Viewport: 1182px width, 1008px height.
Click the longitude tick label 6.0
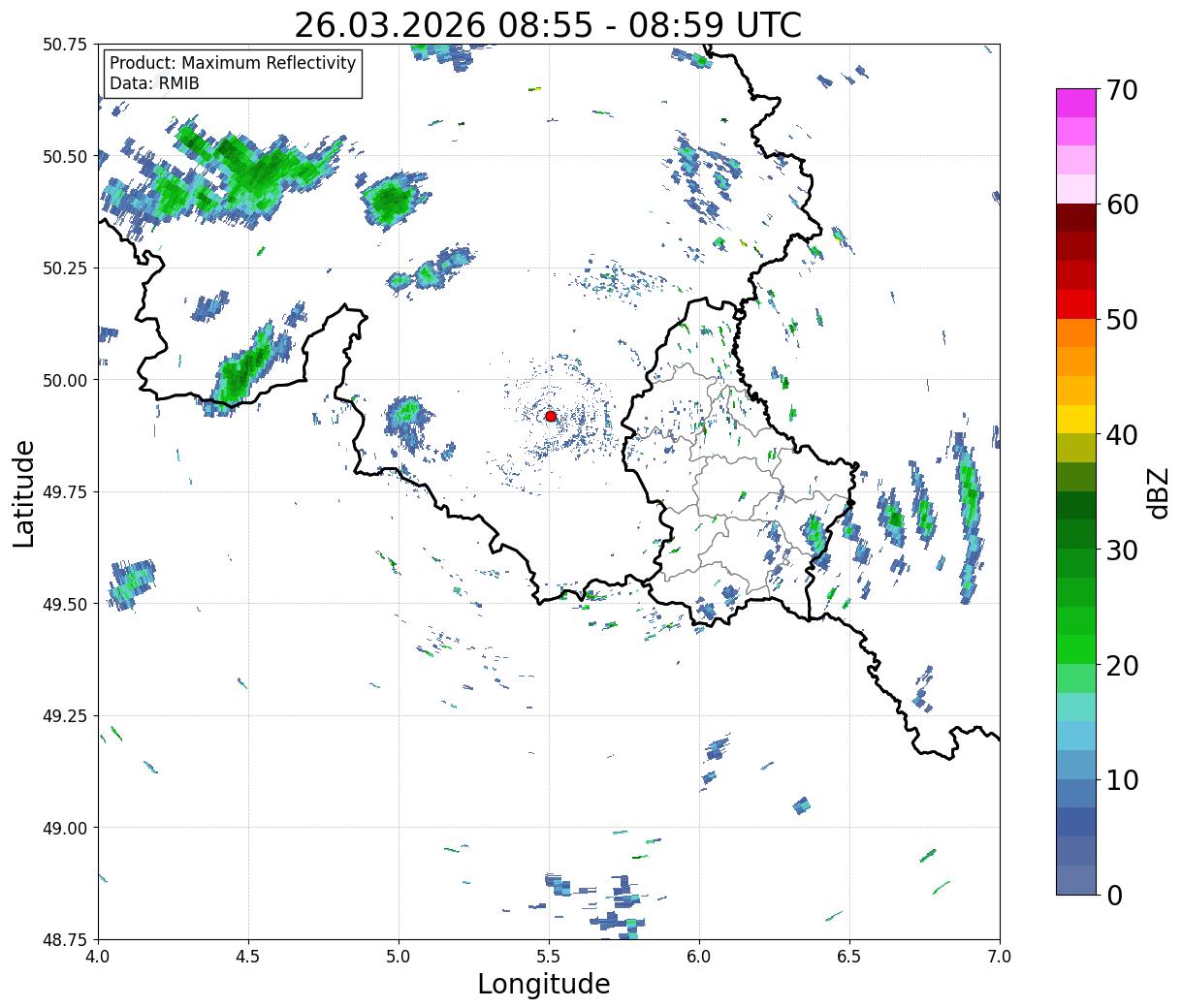point(699,957)
